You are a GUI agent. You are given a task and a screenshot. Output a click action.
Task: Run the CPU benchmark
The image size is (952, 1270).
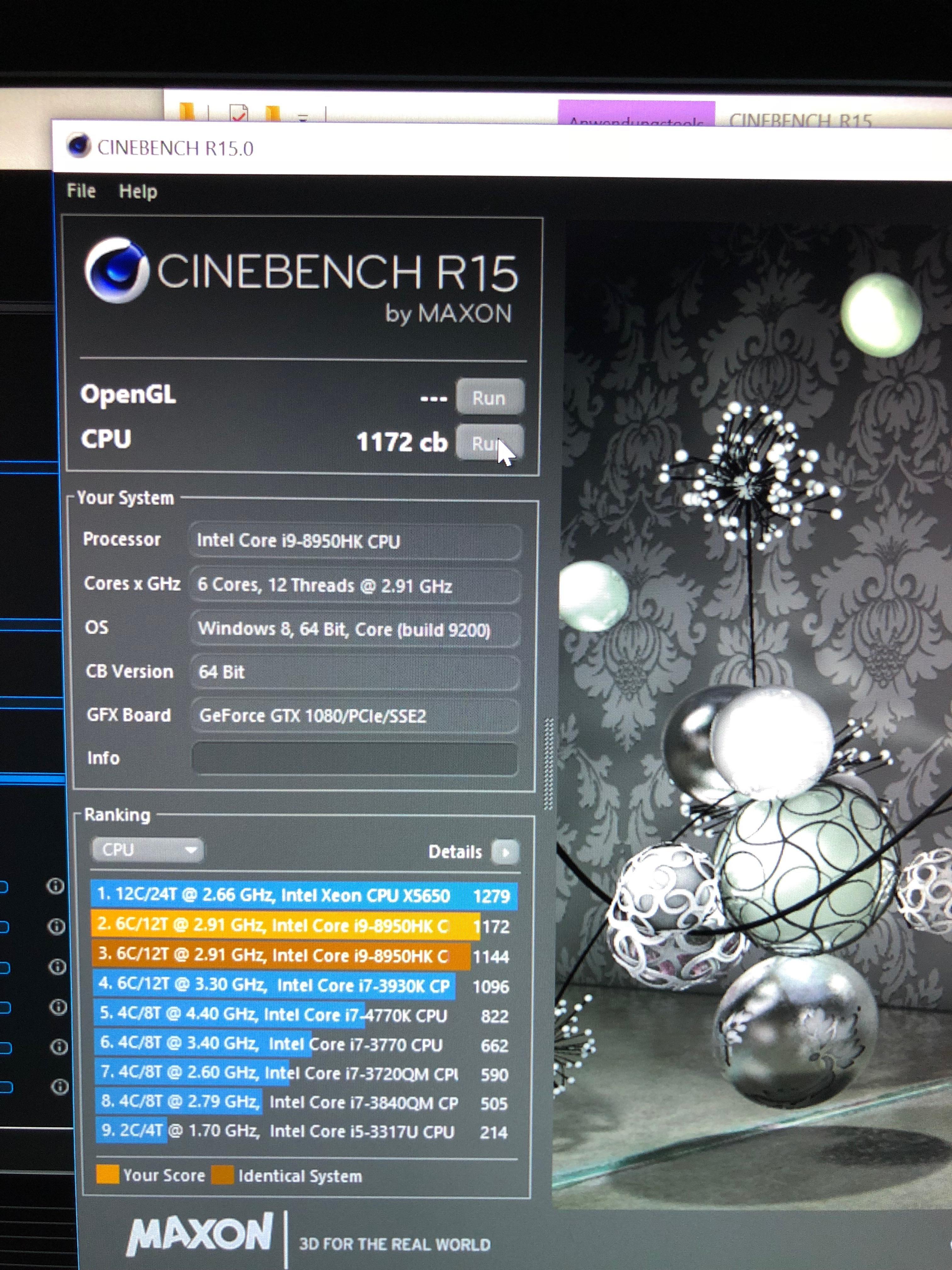(x=490, y=443)
